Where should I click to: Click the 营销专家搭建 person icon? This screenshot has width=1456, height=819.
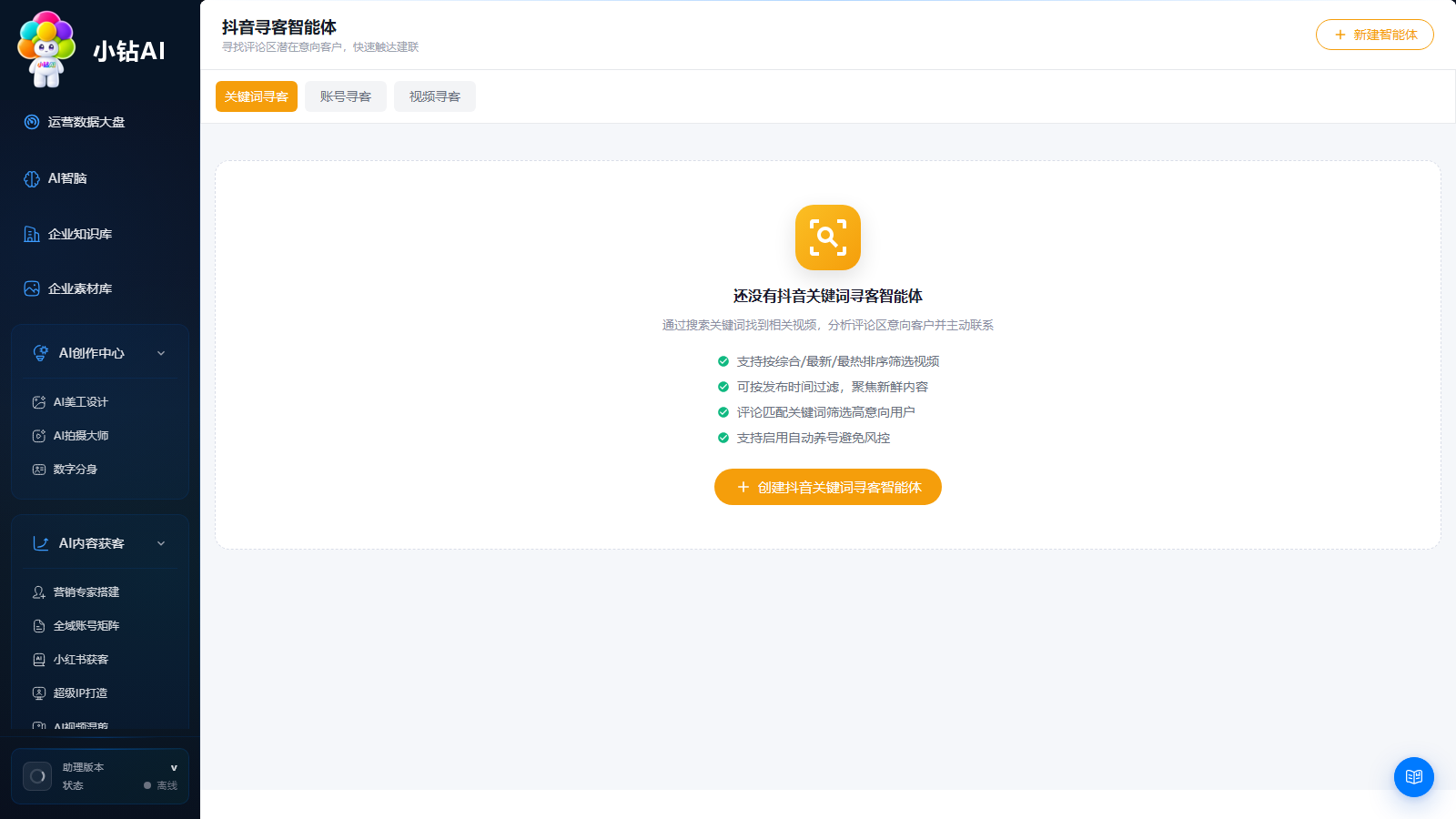(39, 592)
